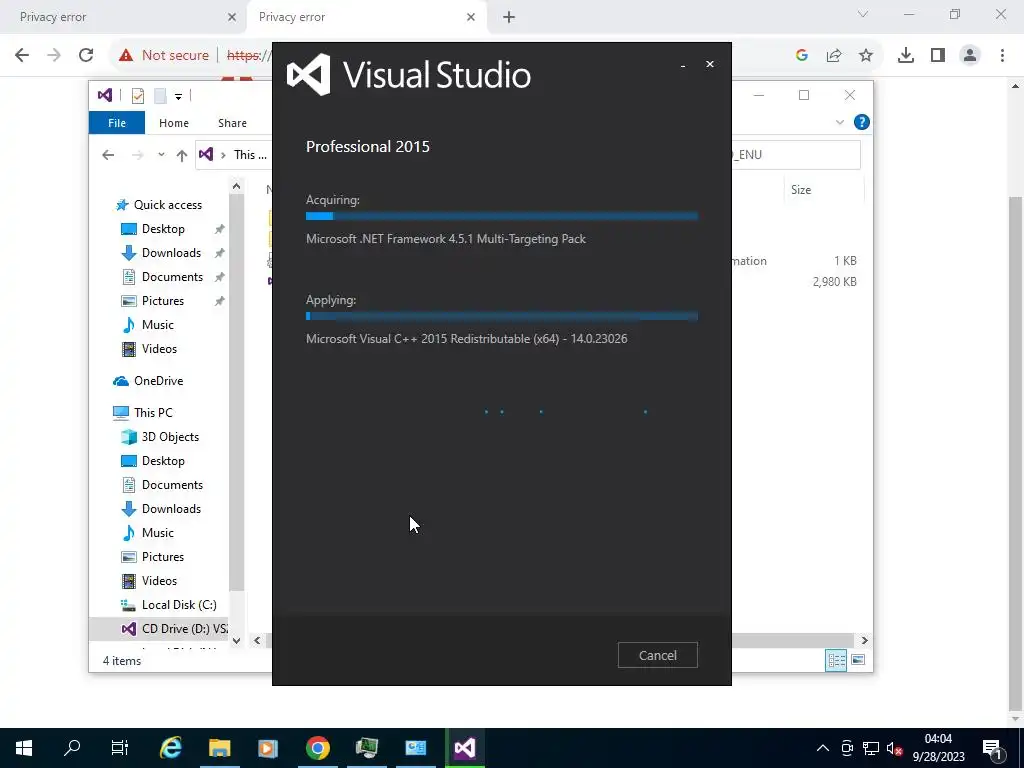Screen dimensions: 1024x768
Task: Open pinned Pictures under Quick access
Action: click(163, 301)
